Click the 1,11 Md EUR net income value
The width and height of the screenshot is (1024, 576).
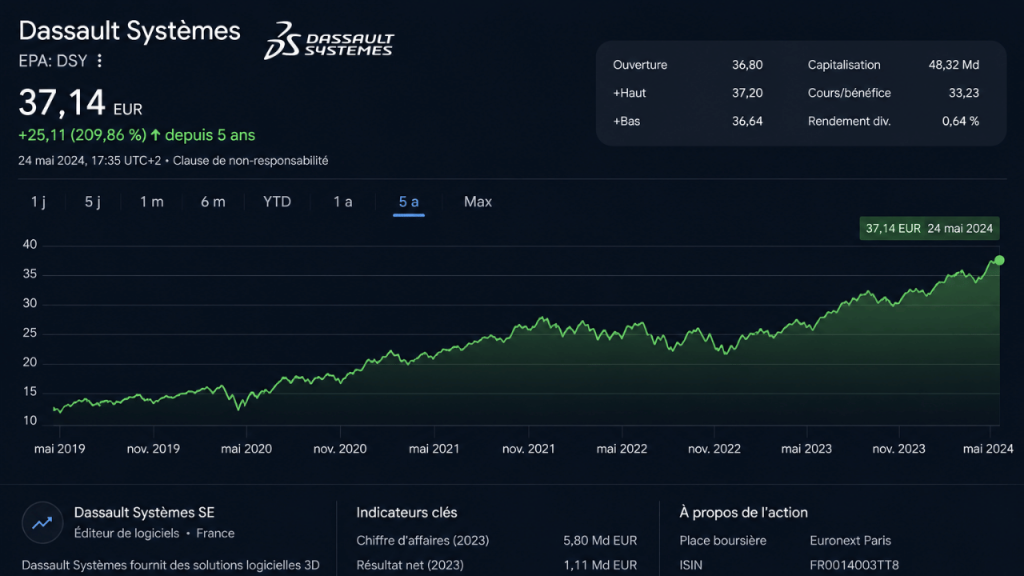pyautogui.click(x=600, y=565)
